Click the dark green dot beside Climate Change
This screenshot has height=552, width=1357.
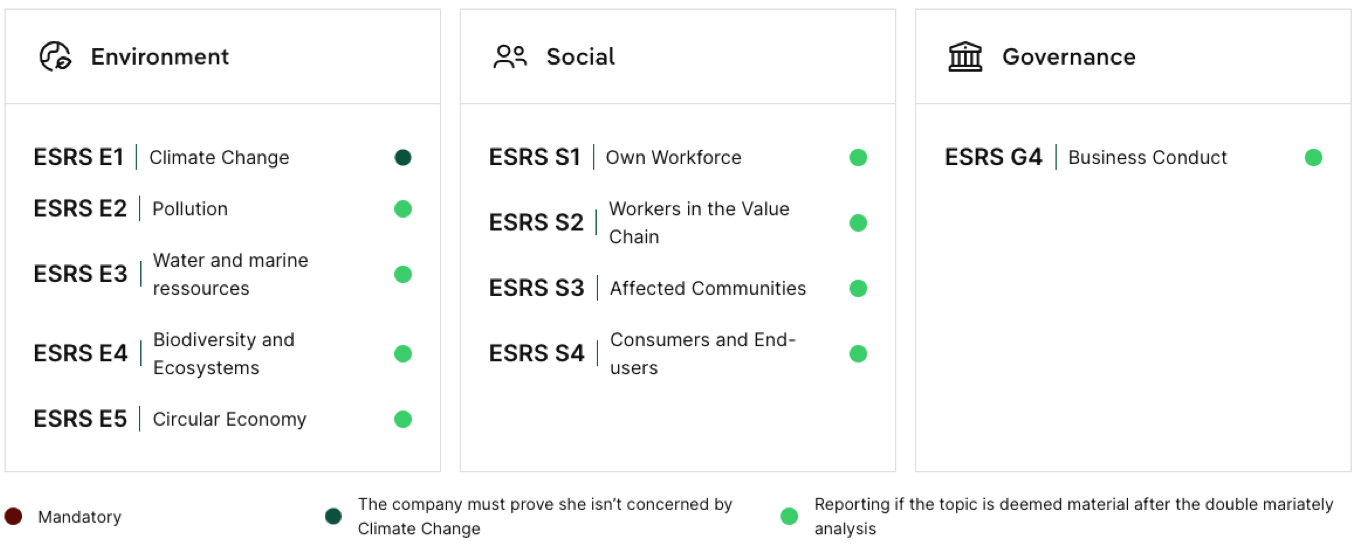click(403, 157)
